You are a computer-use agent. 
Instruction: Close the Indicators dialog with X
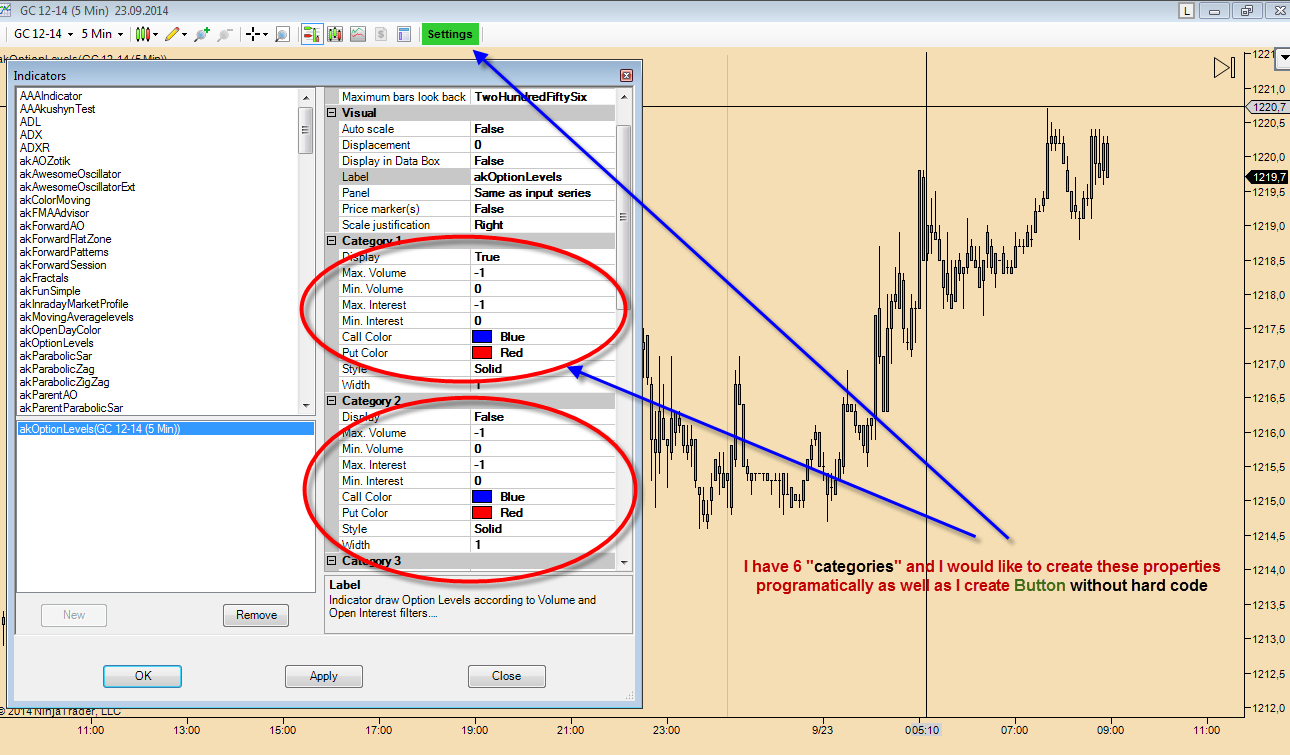click(x=626, y=75)
